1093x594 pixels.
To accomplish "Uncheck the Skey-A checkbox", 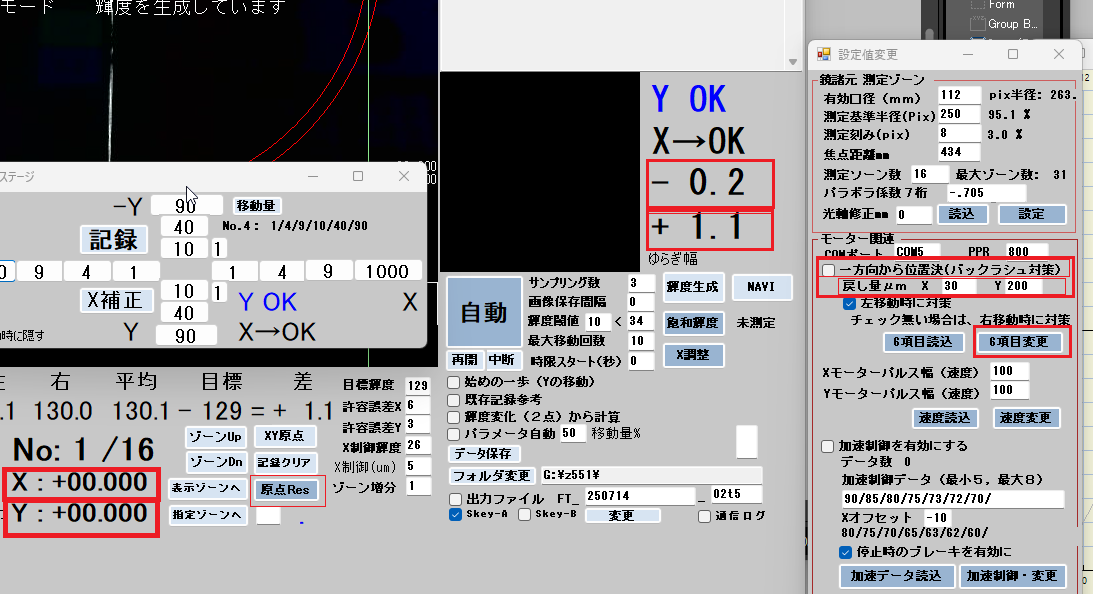I will coord(456,515).
